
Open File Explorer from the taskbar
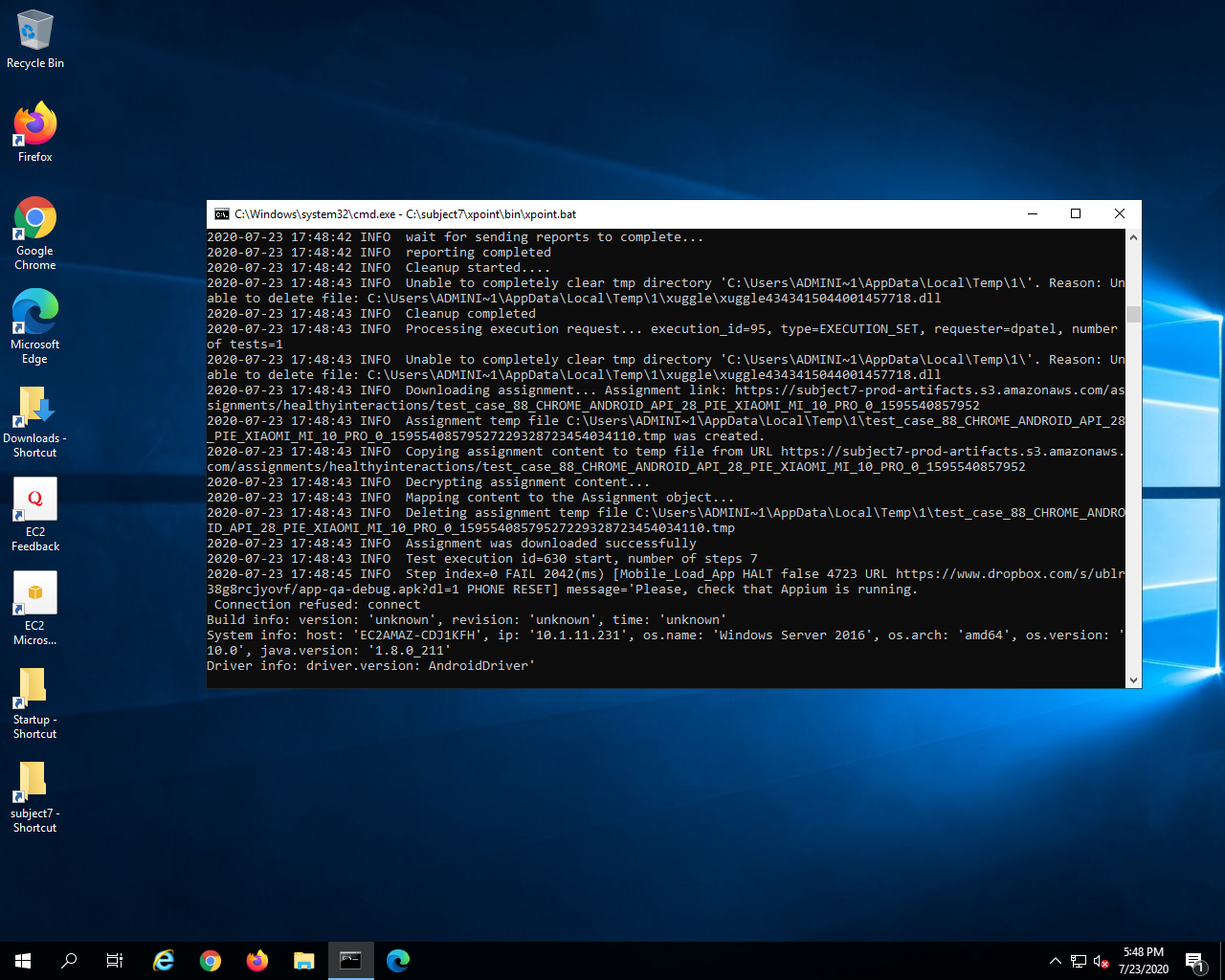tap(304, 960)
